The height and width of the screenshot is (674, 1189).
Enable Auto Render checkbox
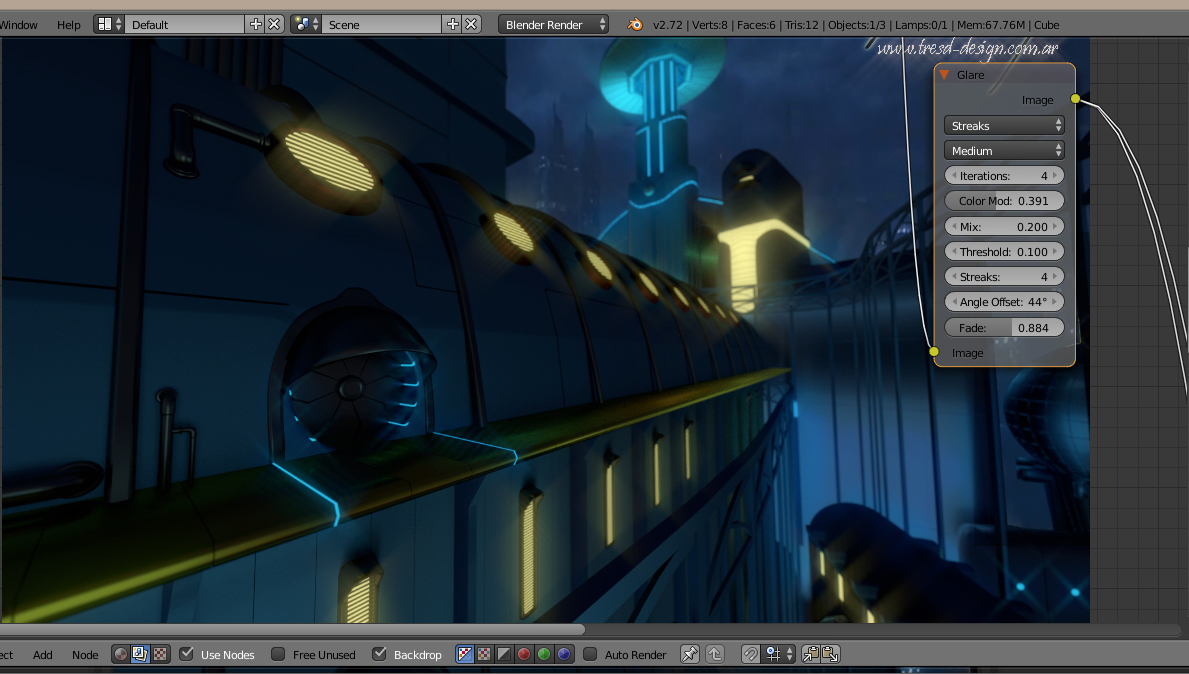(x=590, y=654)
